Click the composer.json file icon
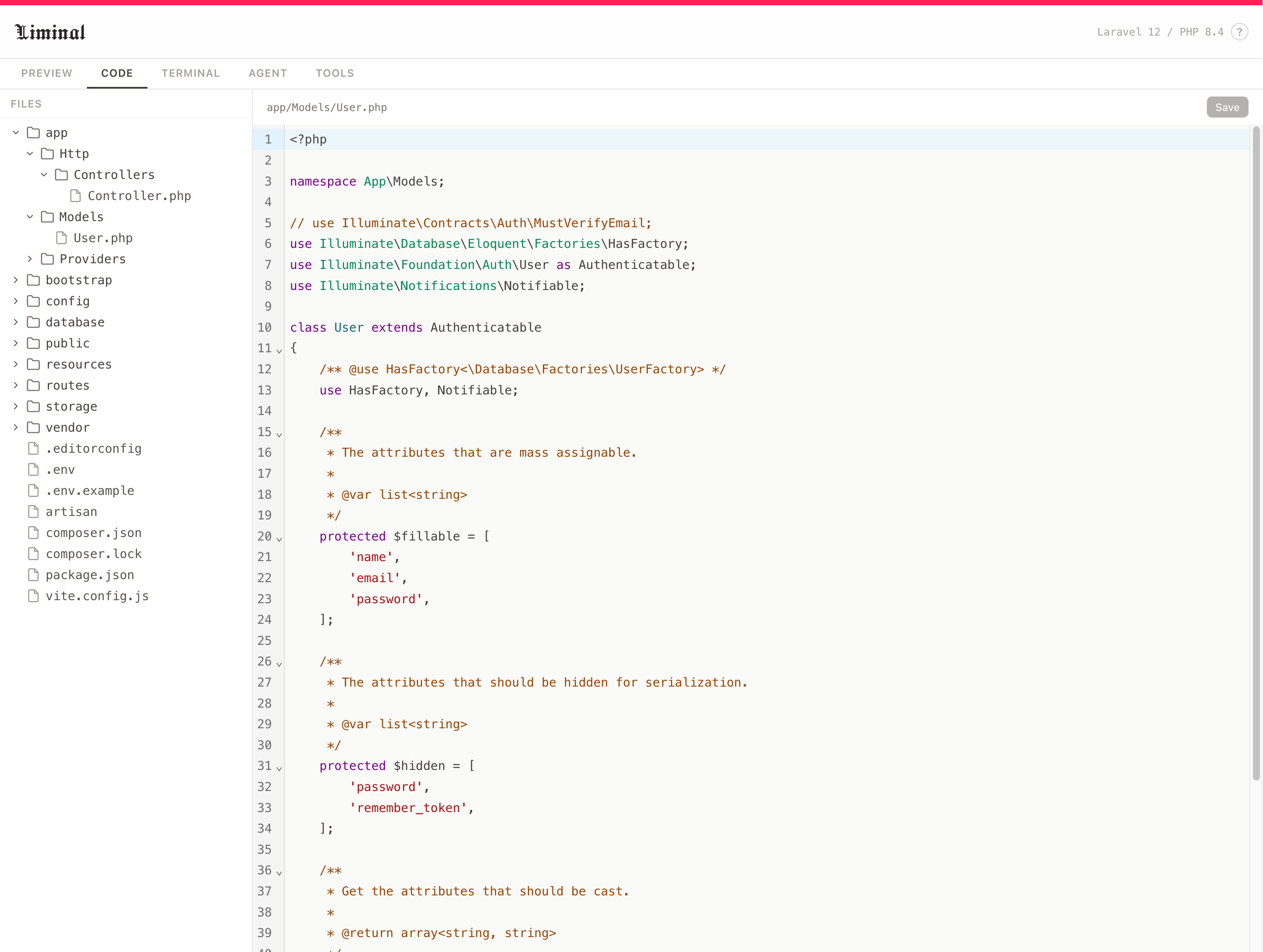The image size is (1263, 952). point(34,533)
